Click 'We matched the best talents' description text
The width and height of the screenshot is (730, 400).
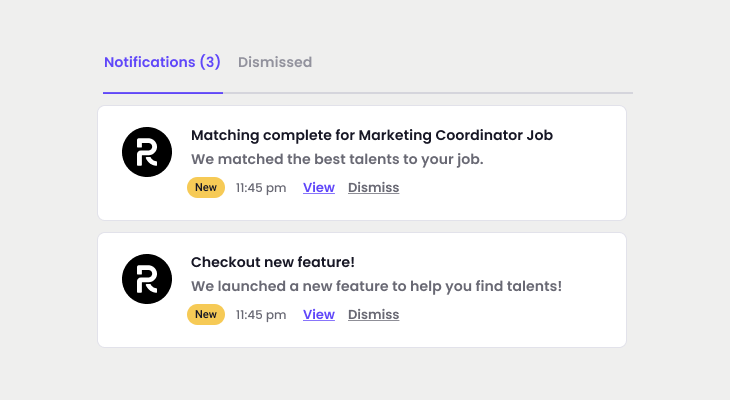(337, 159)
